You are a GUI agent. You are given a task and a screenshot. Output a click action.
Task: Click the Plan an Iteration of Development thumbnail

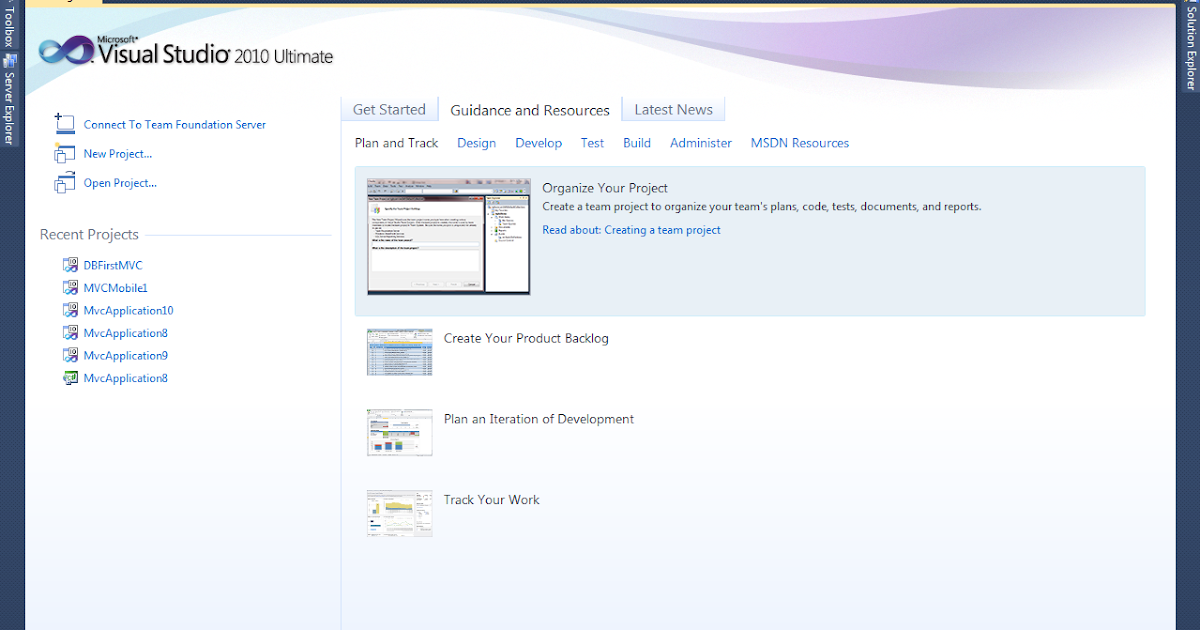coord(399,432)
